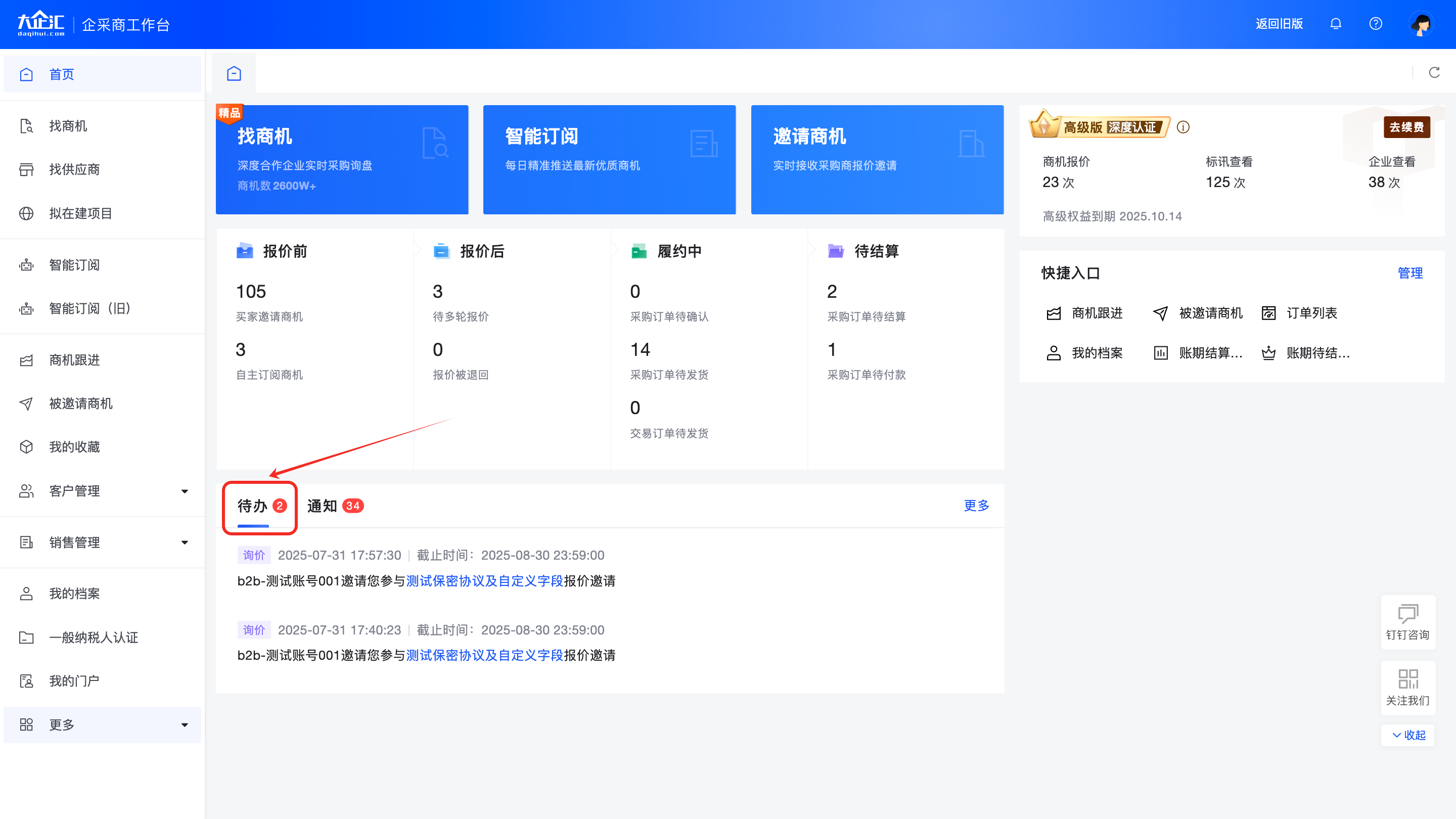Image resolution: width=1456 pixels, height=819 pixels.
Task: Click 管理 in 快捷入口 panel
Action: 1410,273
